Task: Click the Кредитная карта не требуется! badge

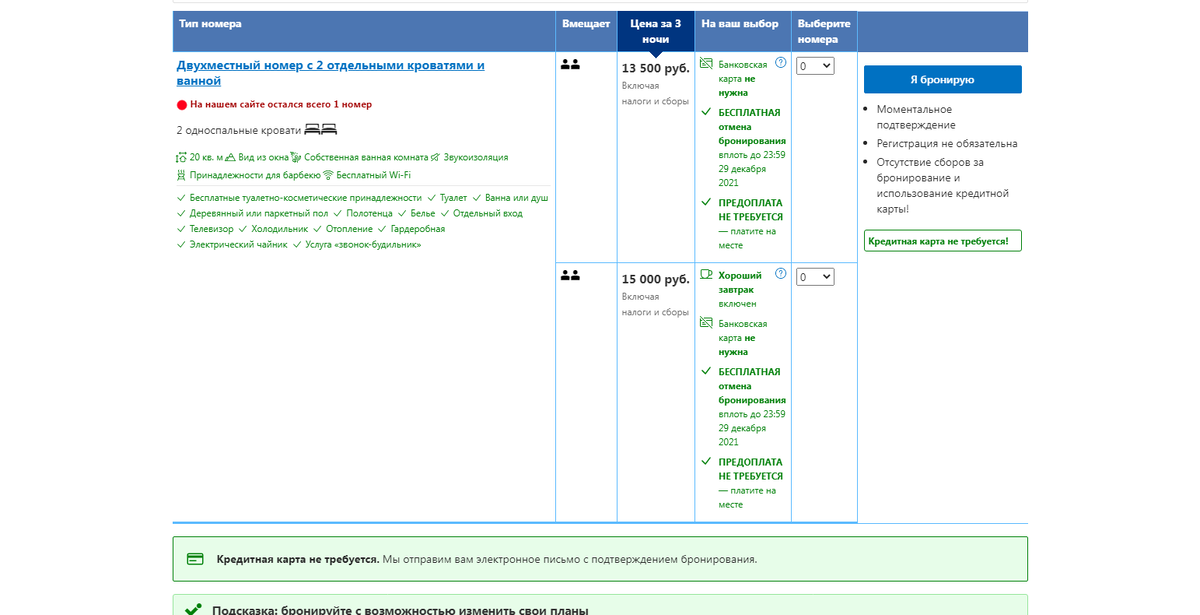Action: coord(942,241)
